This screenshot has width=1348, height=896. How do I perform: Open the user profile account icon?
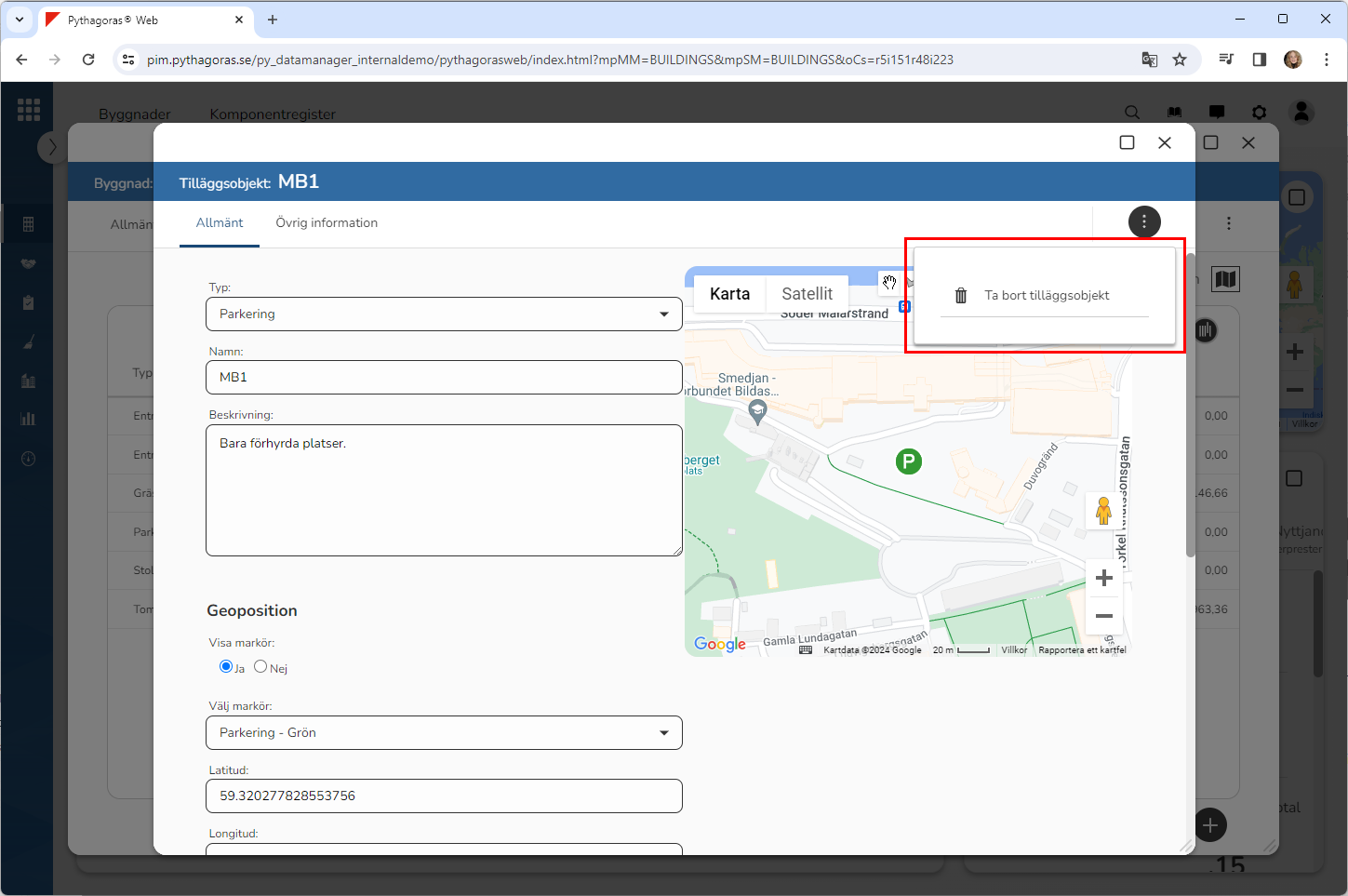1301,113
